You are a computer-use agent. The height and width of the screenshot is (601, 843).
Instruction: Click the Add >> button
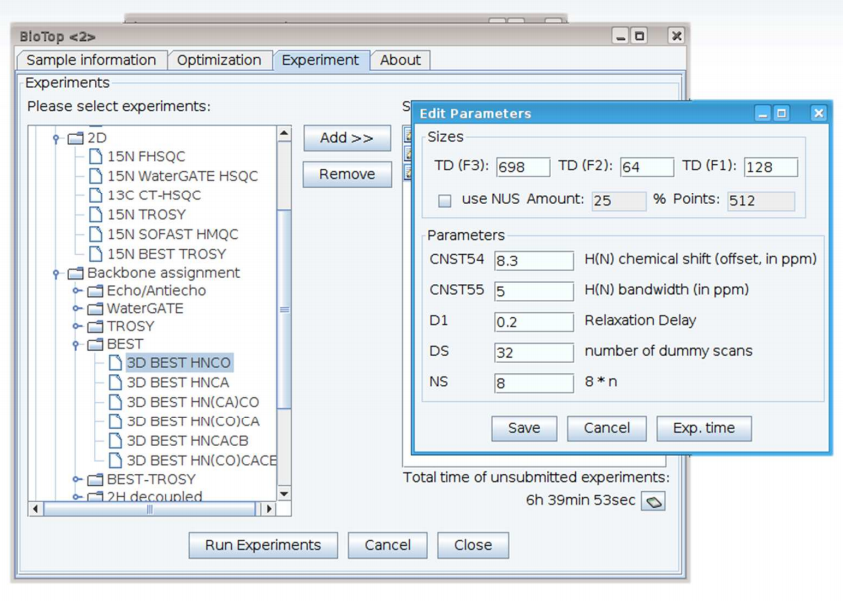[x=346, y=138]
